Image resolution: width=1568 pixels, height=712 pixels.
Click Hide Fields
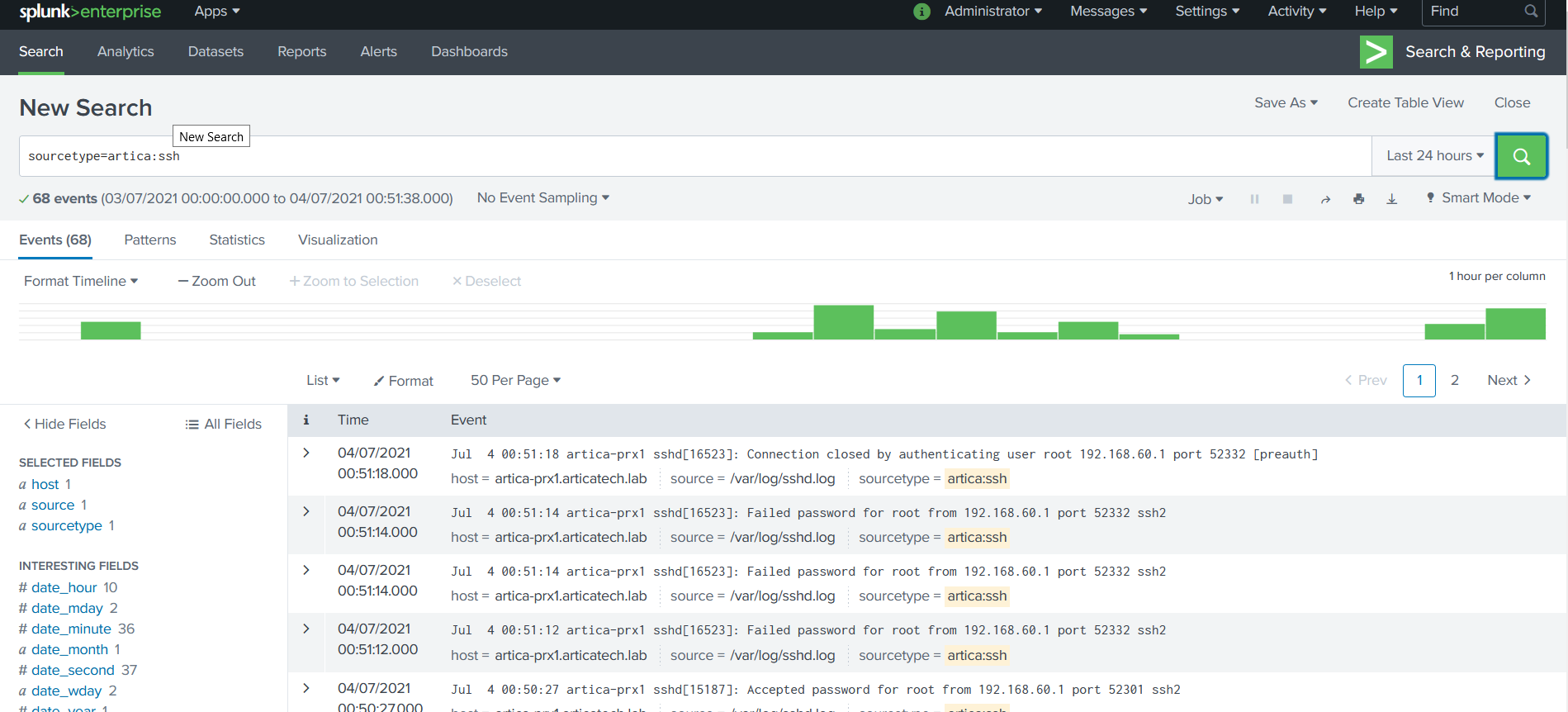(x=64, y=425)
